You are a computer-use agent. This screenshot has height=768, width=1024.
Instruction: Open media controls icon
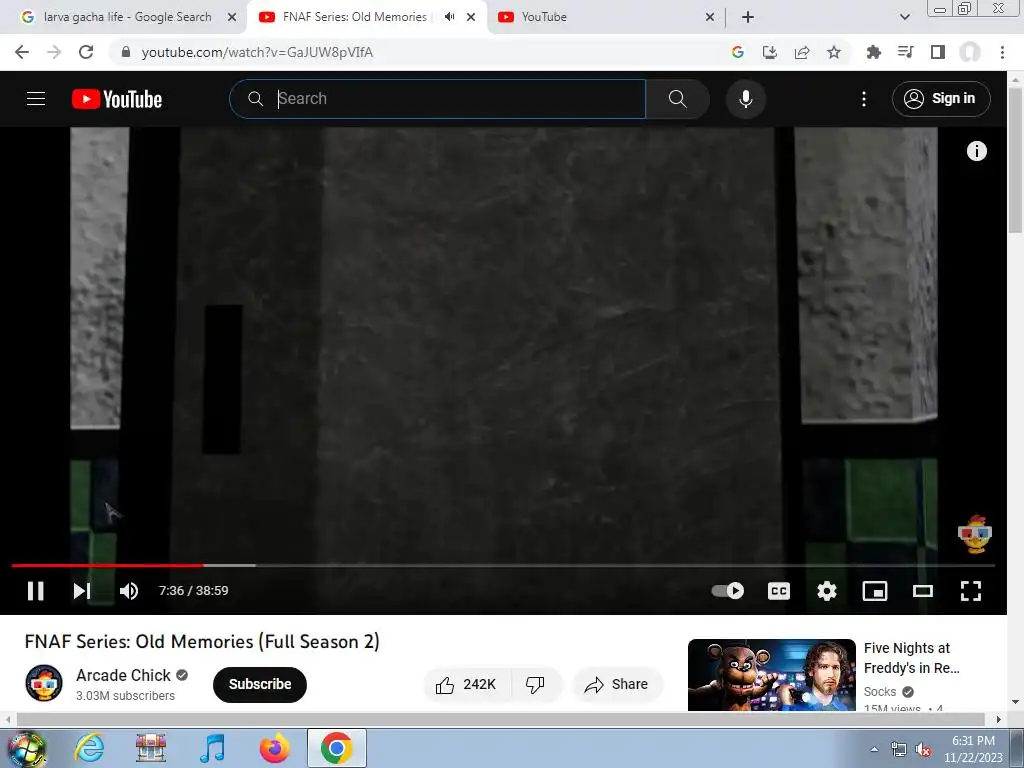(905, 52)
